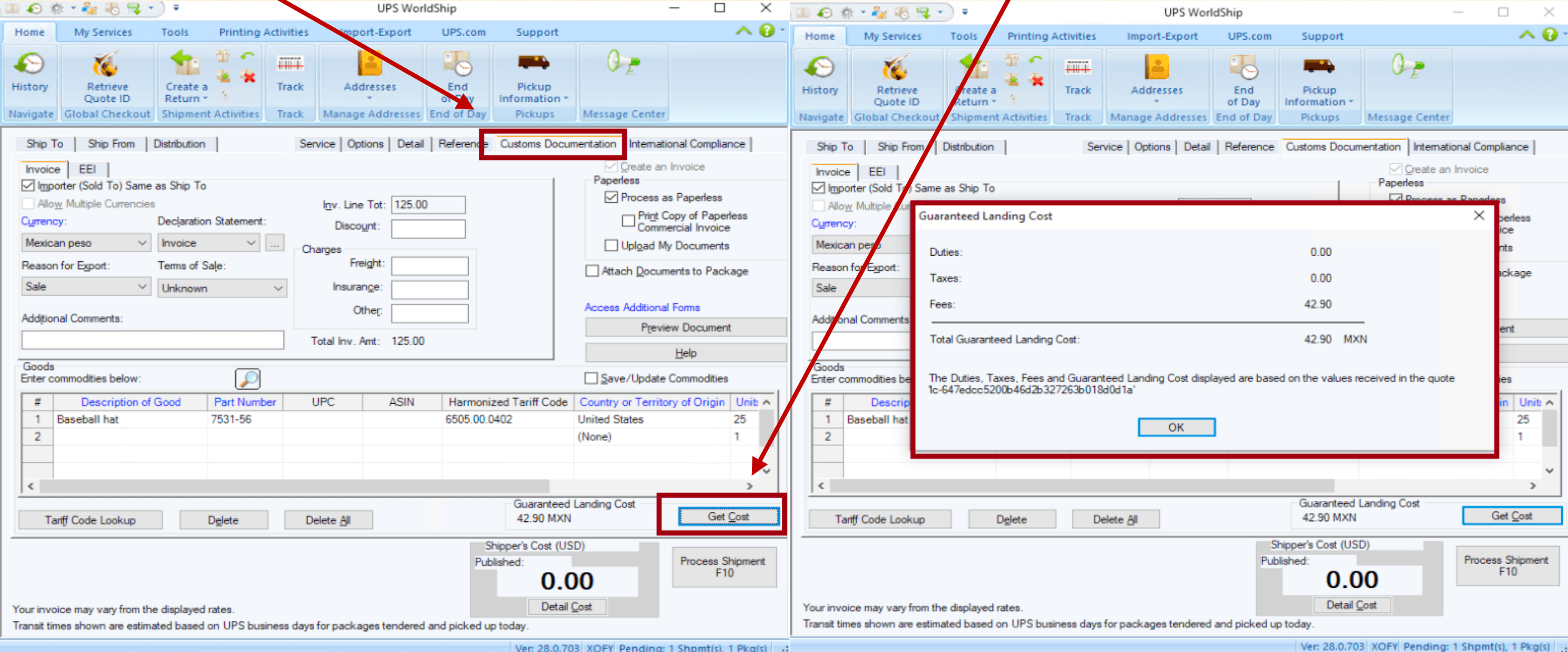This screenshot has height=652, width=1568.
Task: Enable Print Copy of Paperless Commercial Invoice
Action: click(x=628, y=220)
